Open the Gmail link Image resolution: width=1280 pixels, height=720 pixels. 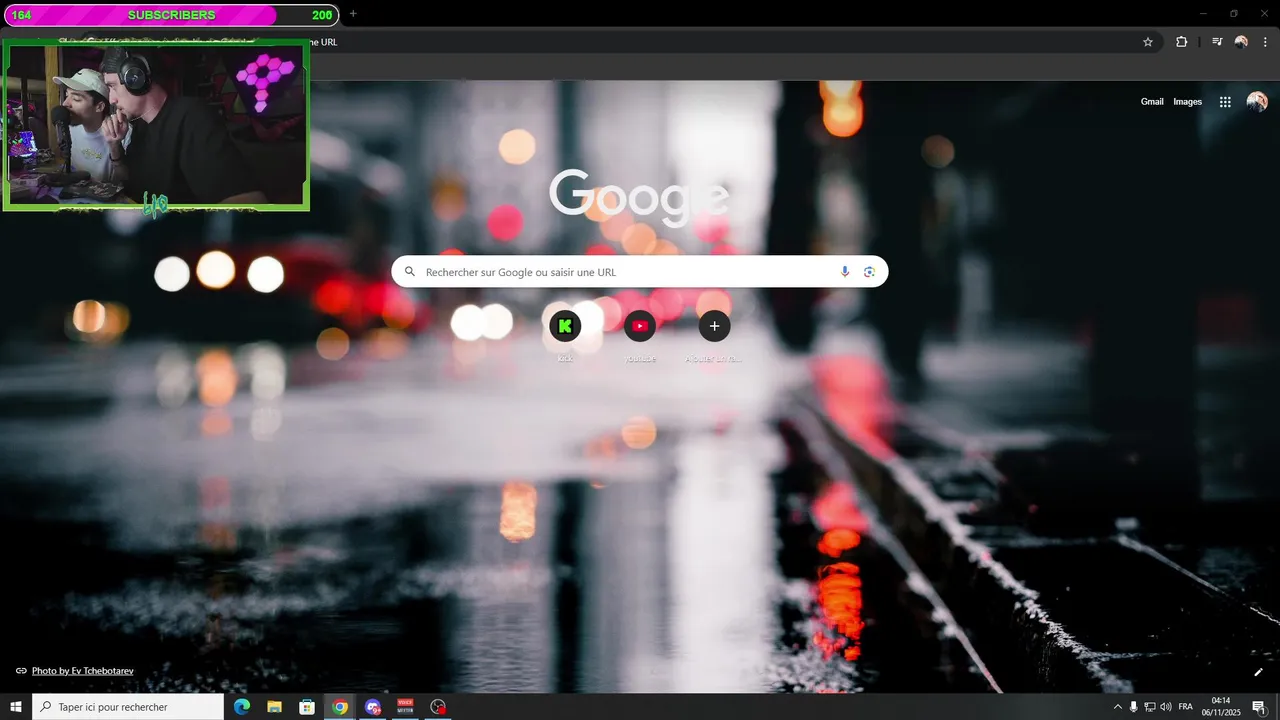[1152, 102]
